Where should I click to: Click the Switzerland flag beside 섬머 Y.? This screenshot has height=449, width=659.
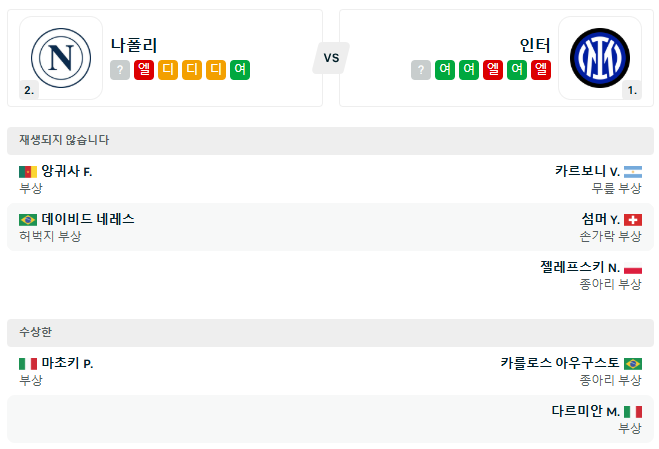(x=633, y=220)
